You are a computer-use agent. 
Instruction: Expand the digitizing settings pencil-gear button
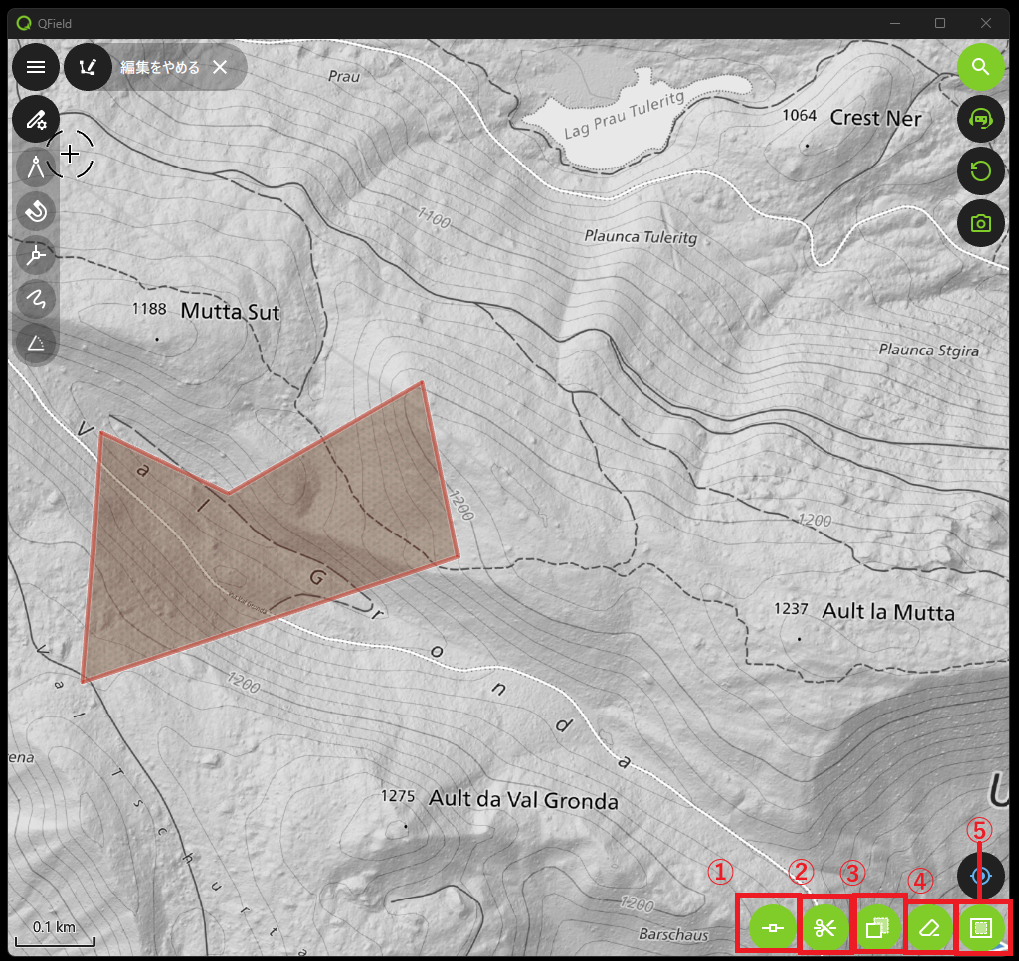[x=36, y=120]
